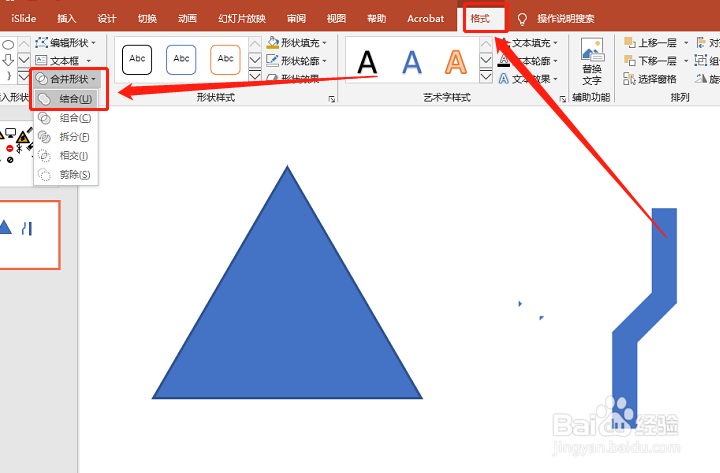Switch to the 切换 tab
720x473 pixels.
pyautogui.click(x=147, y=18)
